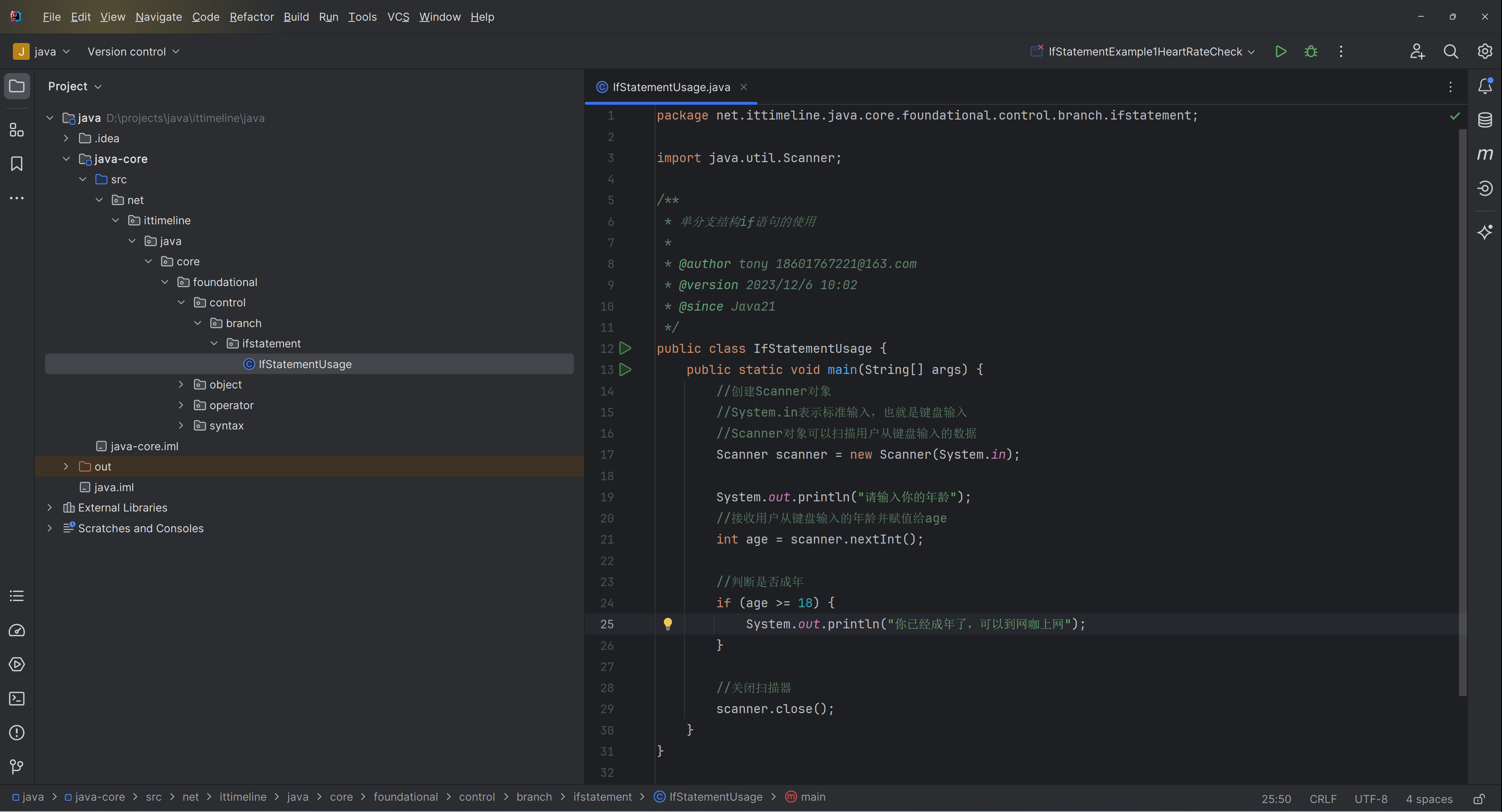
Task: Expand the object package
Action: point(181,384)
